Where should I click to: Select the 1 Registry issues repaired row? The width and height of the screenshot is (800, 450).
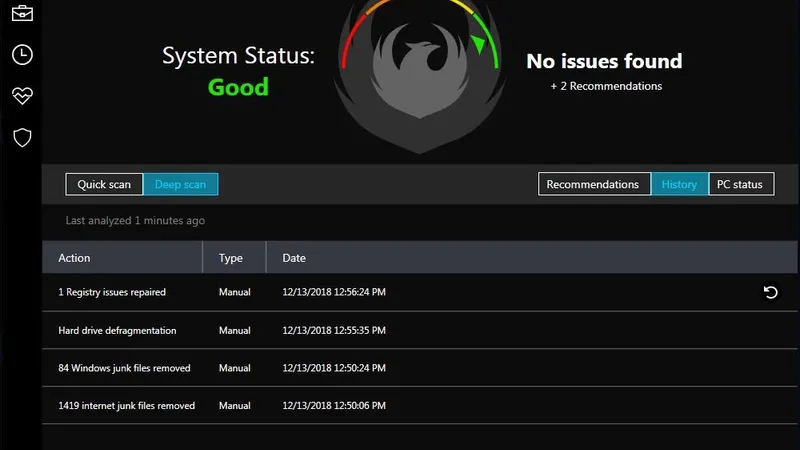pyautogui.click(x=112, y=292)
